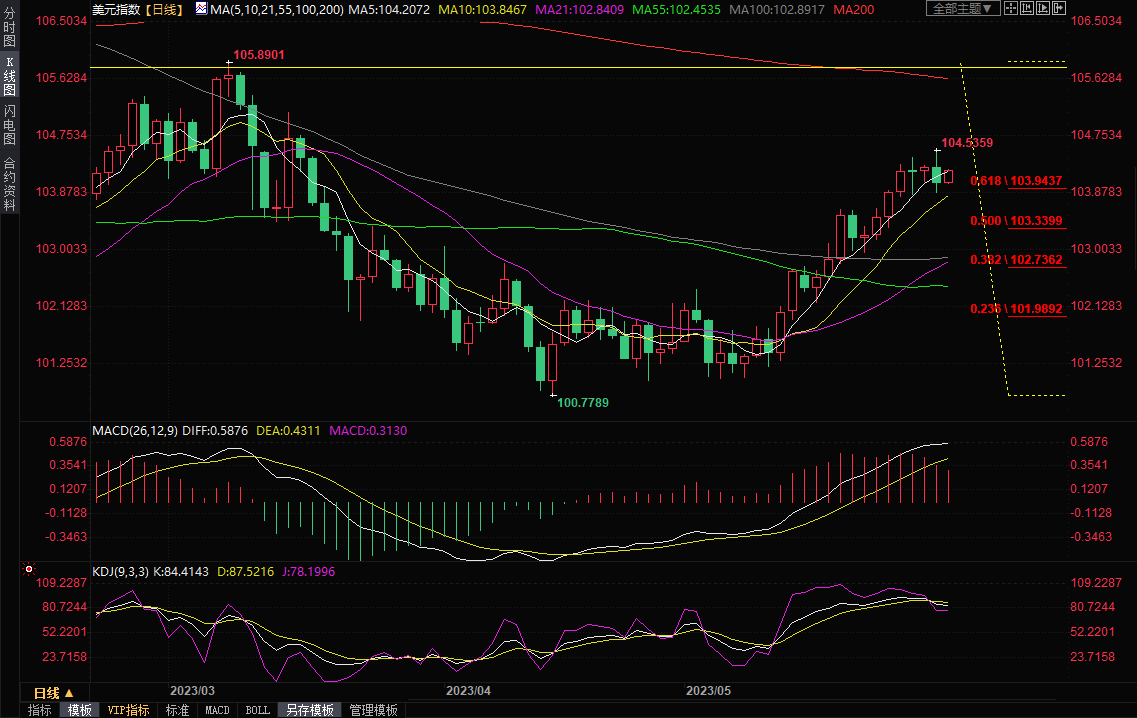Apply the 标准 template
The height and width of the screenshot is (718, 1137).
178,710
